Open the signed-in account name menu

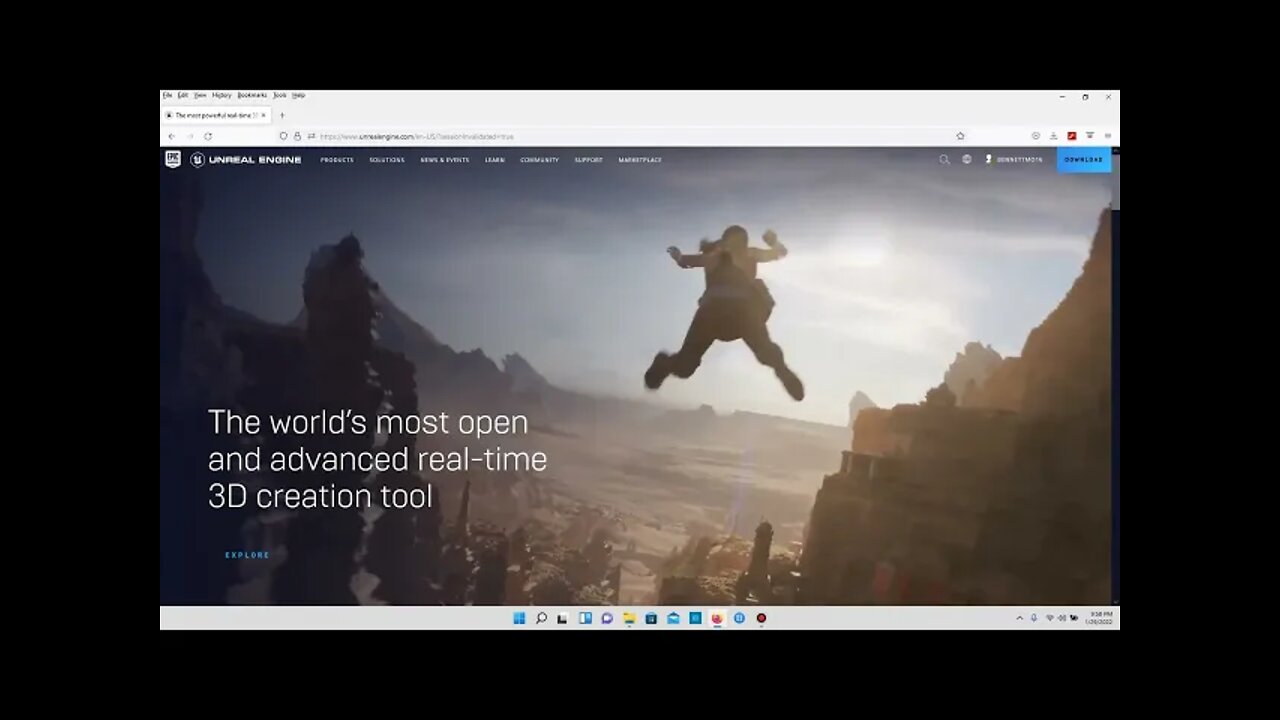point(1014,160)
